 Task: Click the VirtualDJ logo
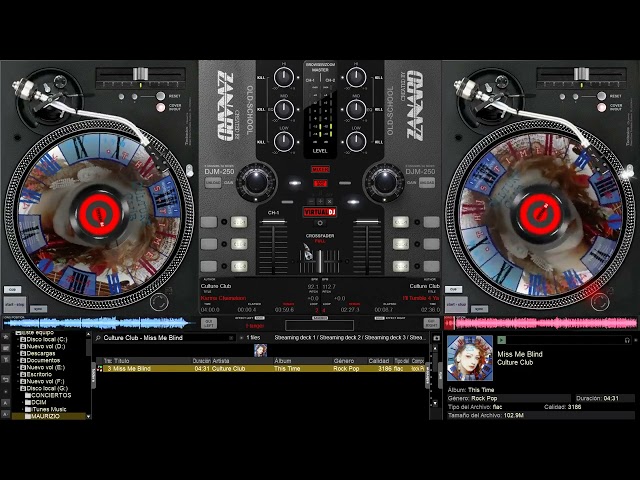pos(320,212)
